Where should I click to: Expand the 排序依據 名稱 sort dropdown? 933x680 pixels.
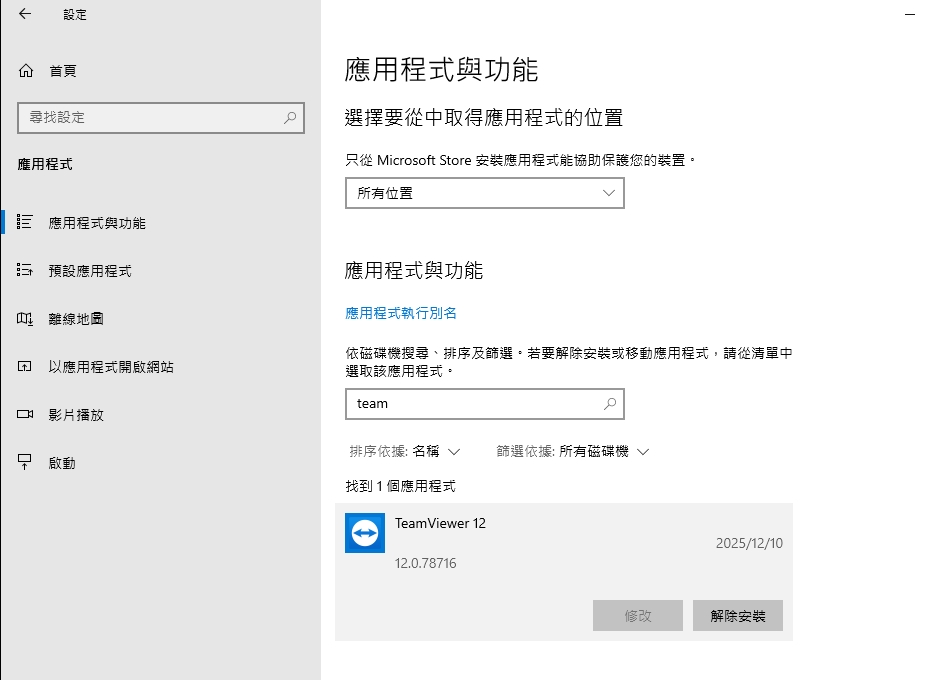(405, 452)
